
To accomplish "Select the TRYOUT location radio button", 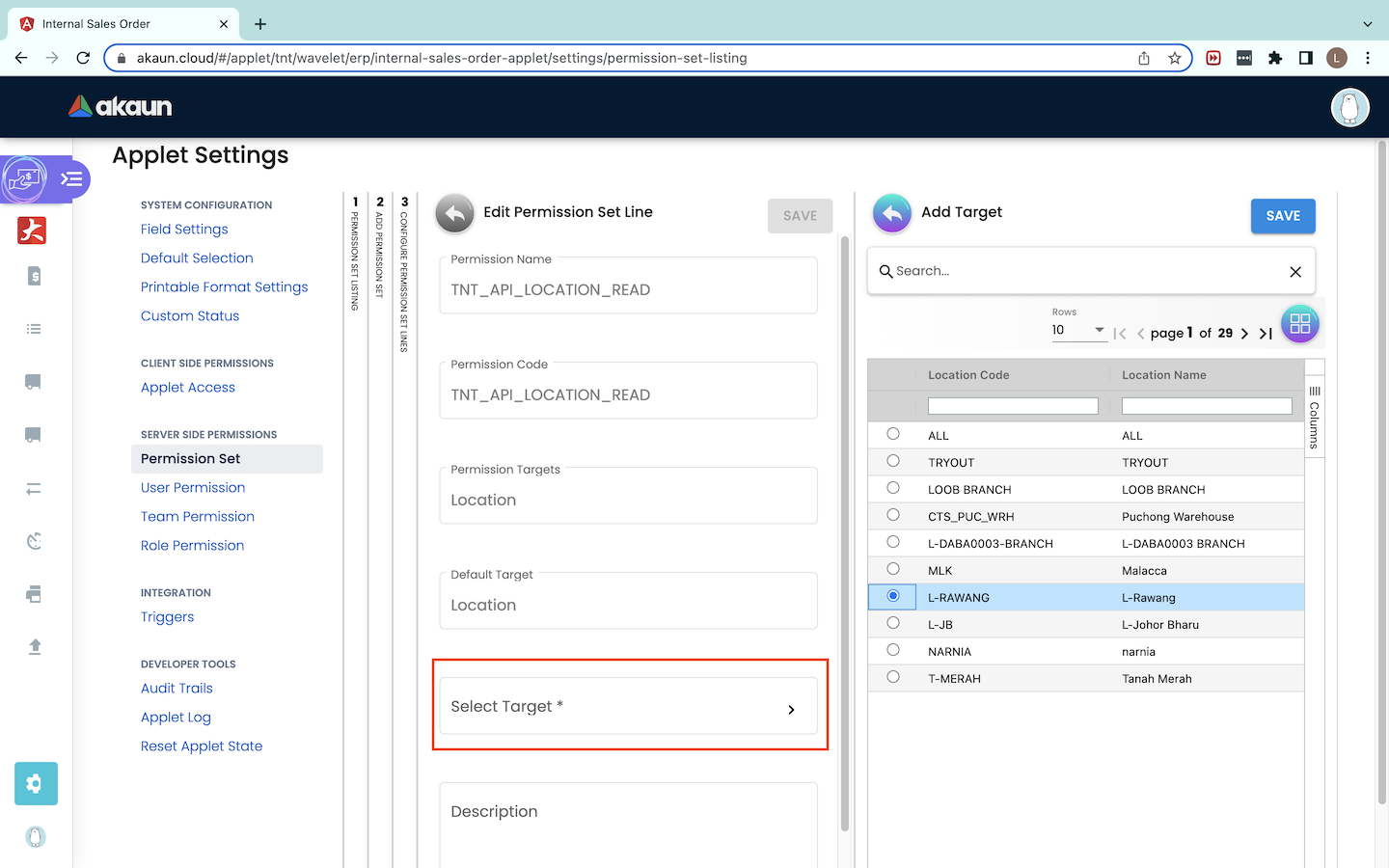I will point(893,461).
